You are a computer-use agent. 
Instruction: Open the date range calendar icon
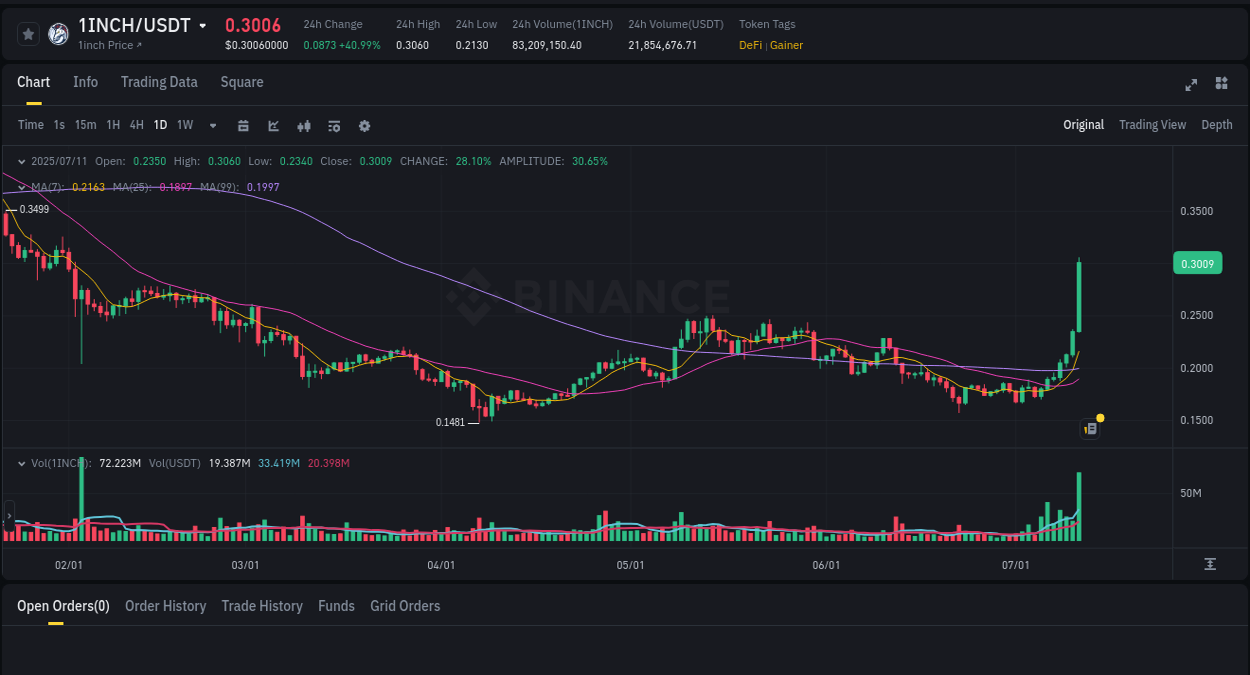point(243,125)
